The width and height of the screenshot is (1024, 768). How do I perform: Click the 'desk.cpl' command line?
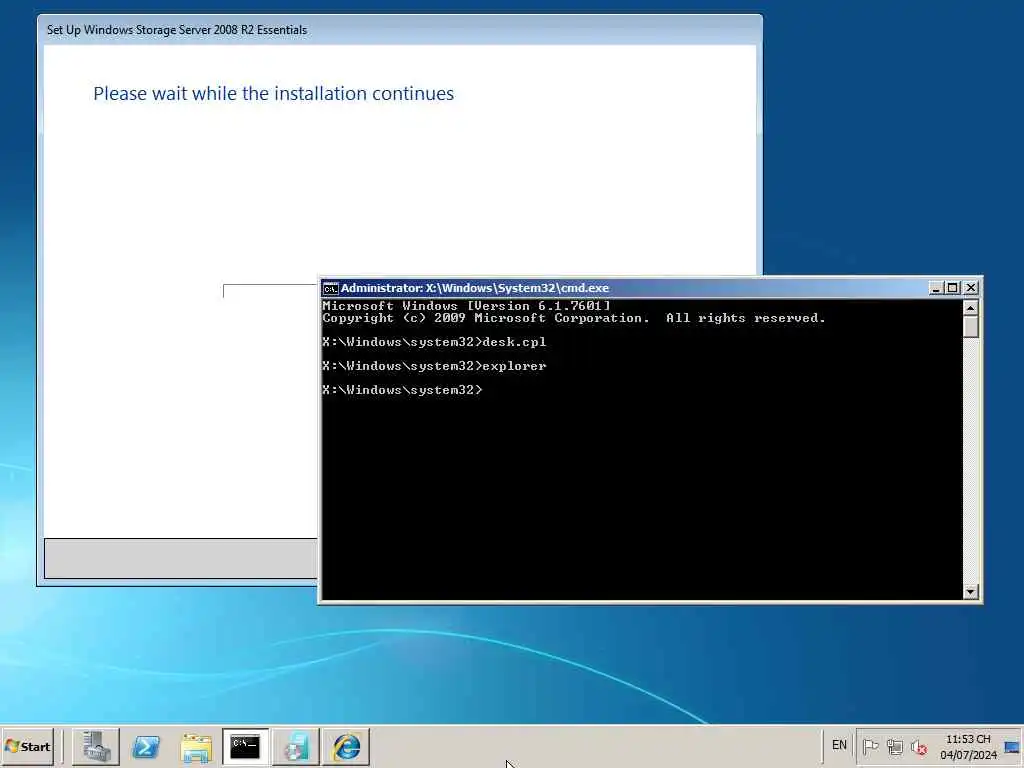coord(434,342)
